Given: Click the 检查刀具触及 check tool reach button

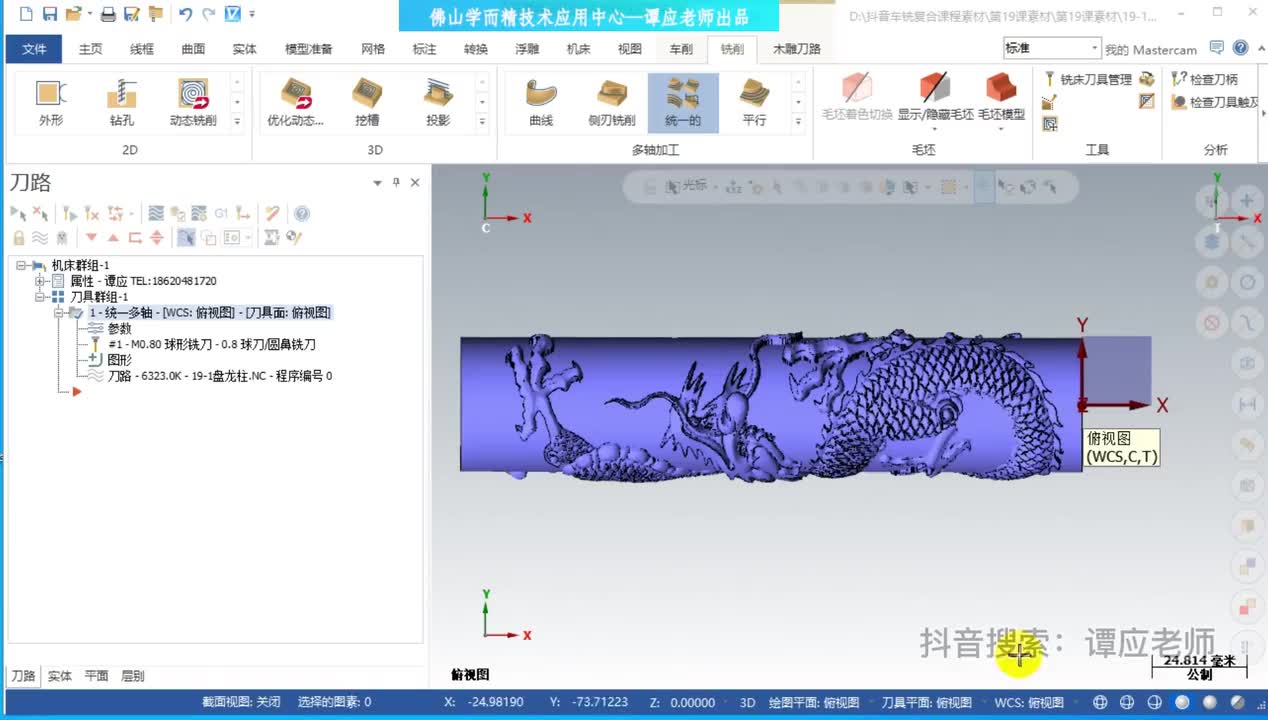Looking at the screenshot, I should click(x=1216, y=102).
